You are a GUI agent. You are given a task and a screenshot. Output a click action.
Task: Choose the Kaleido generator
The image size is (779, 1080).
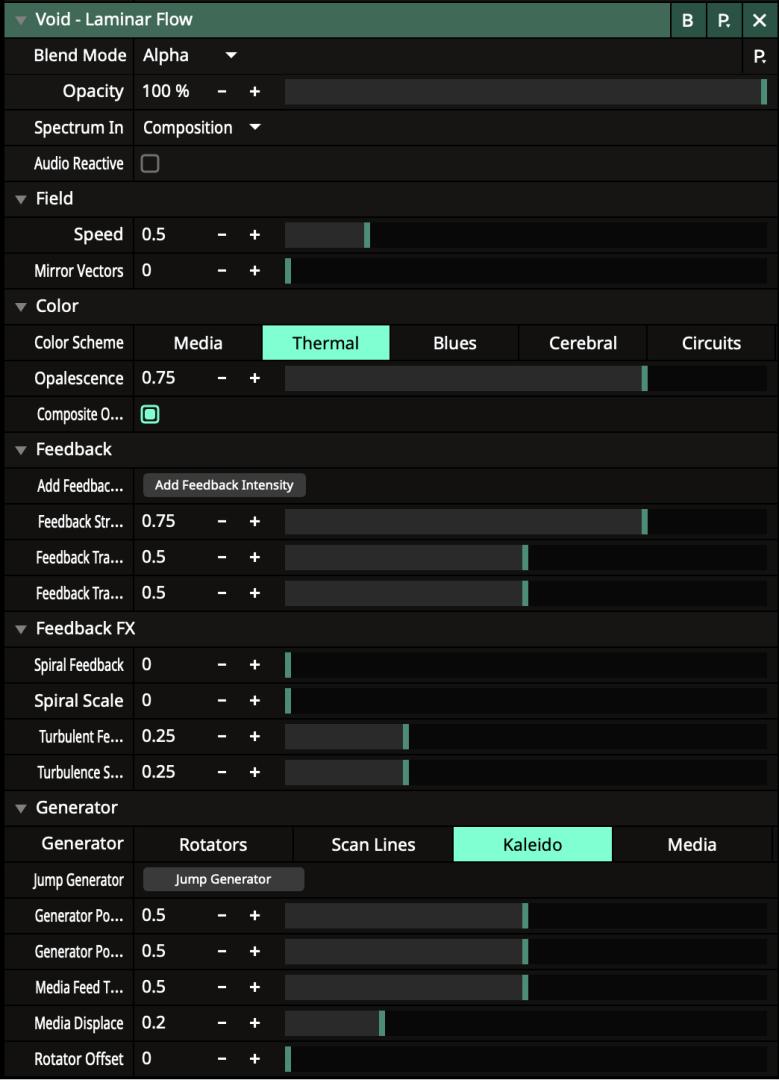pyautogui.click(x=532, y=844)
